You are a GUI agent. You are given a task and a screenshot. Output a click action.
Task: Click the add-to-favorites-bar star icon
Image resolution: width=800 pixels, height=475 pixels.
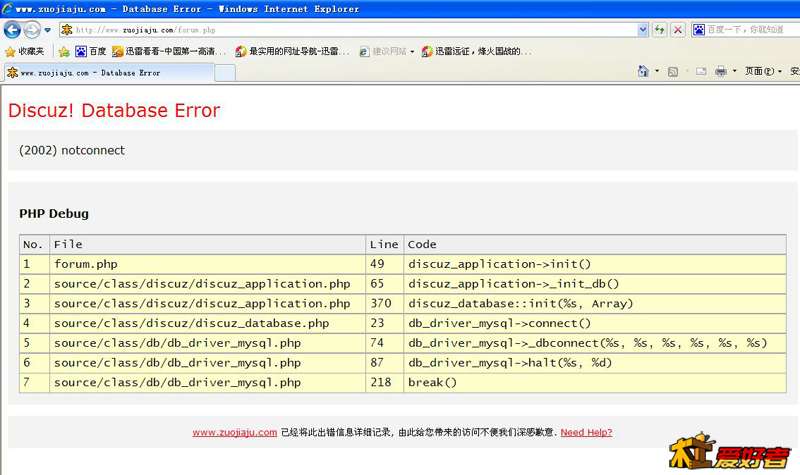[64, 52]
